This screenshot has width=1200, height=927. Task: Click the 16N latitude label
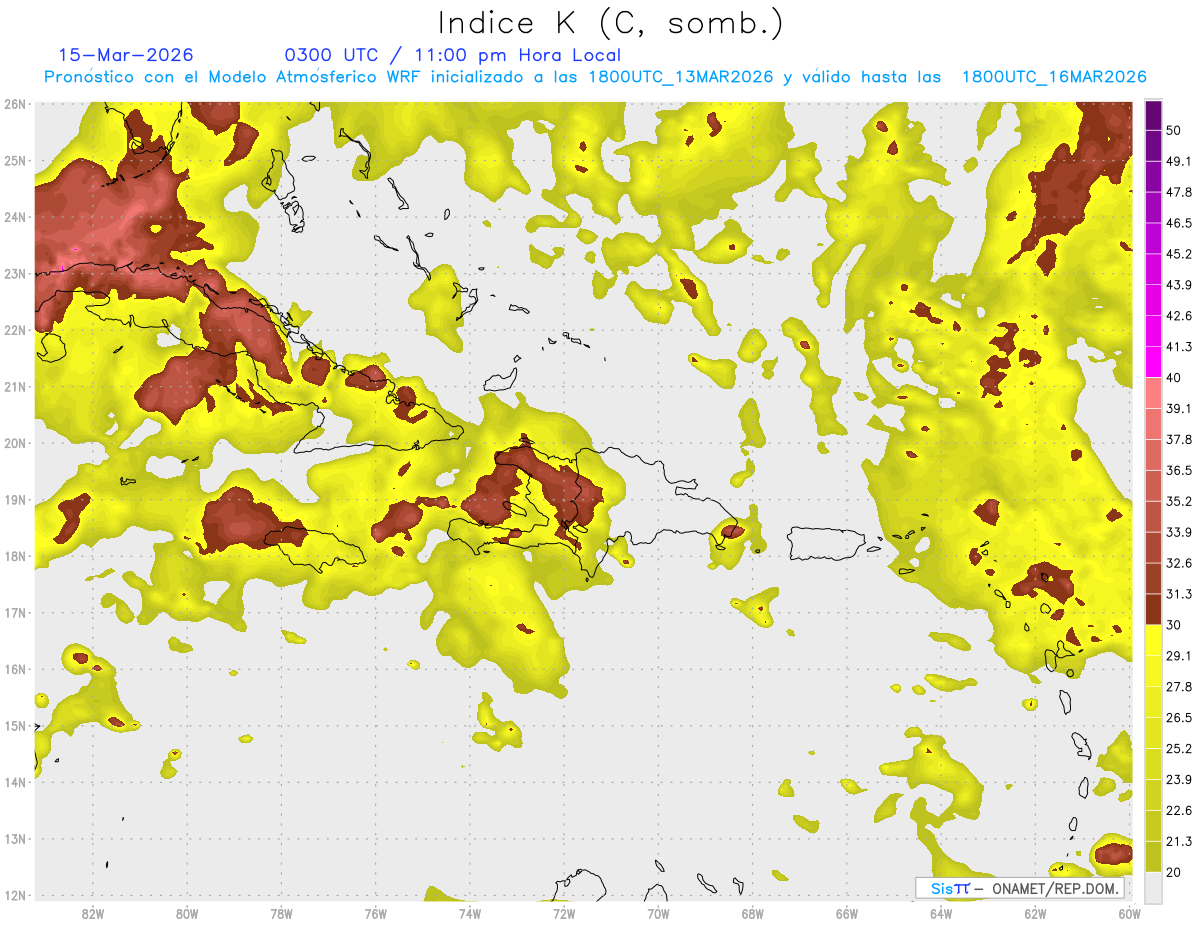coord(15,669)
